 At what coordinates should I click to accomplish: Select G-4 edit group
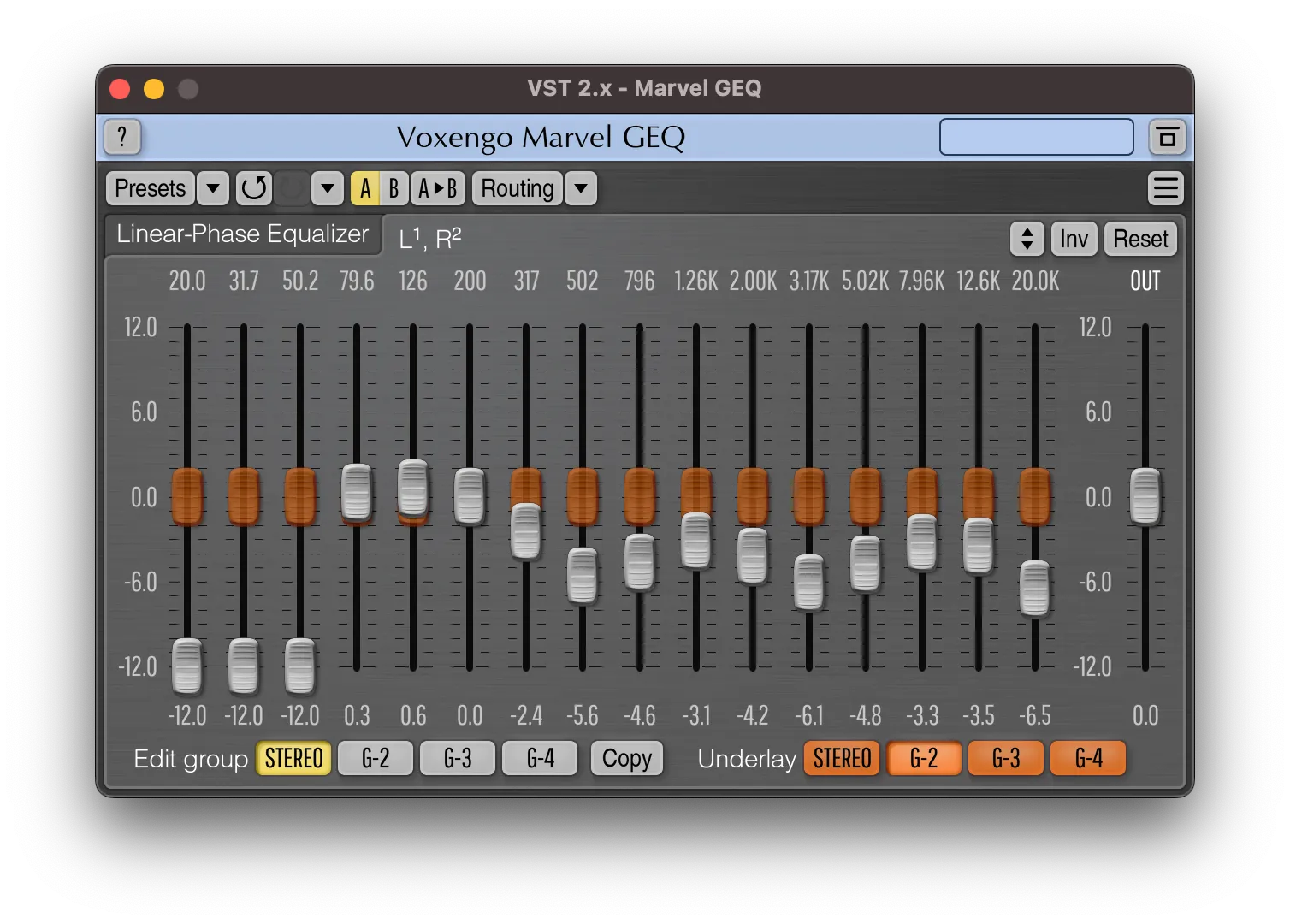click(540, 759)
